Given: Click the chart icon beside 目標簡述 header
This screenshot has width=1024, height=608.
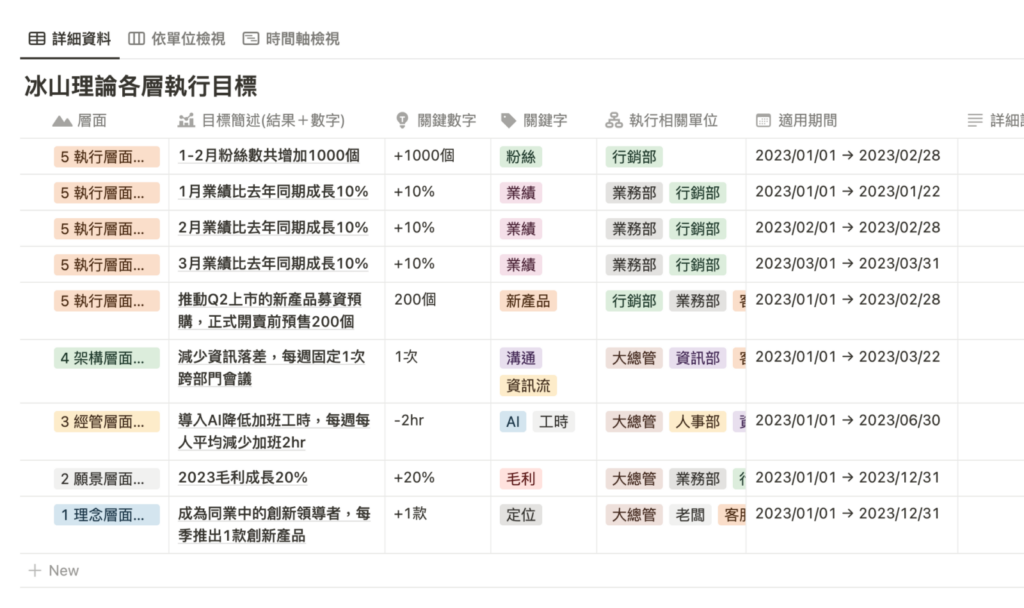Looking at the screenshot, I should (185, 120).
